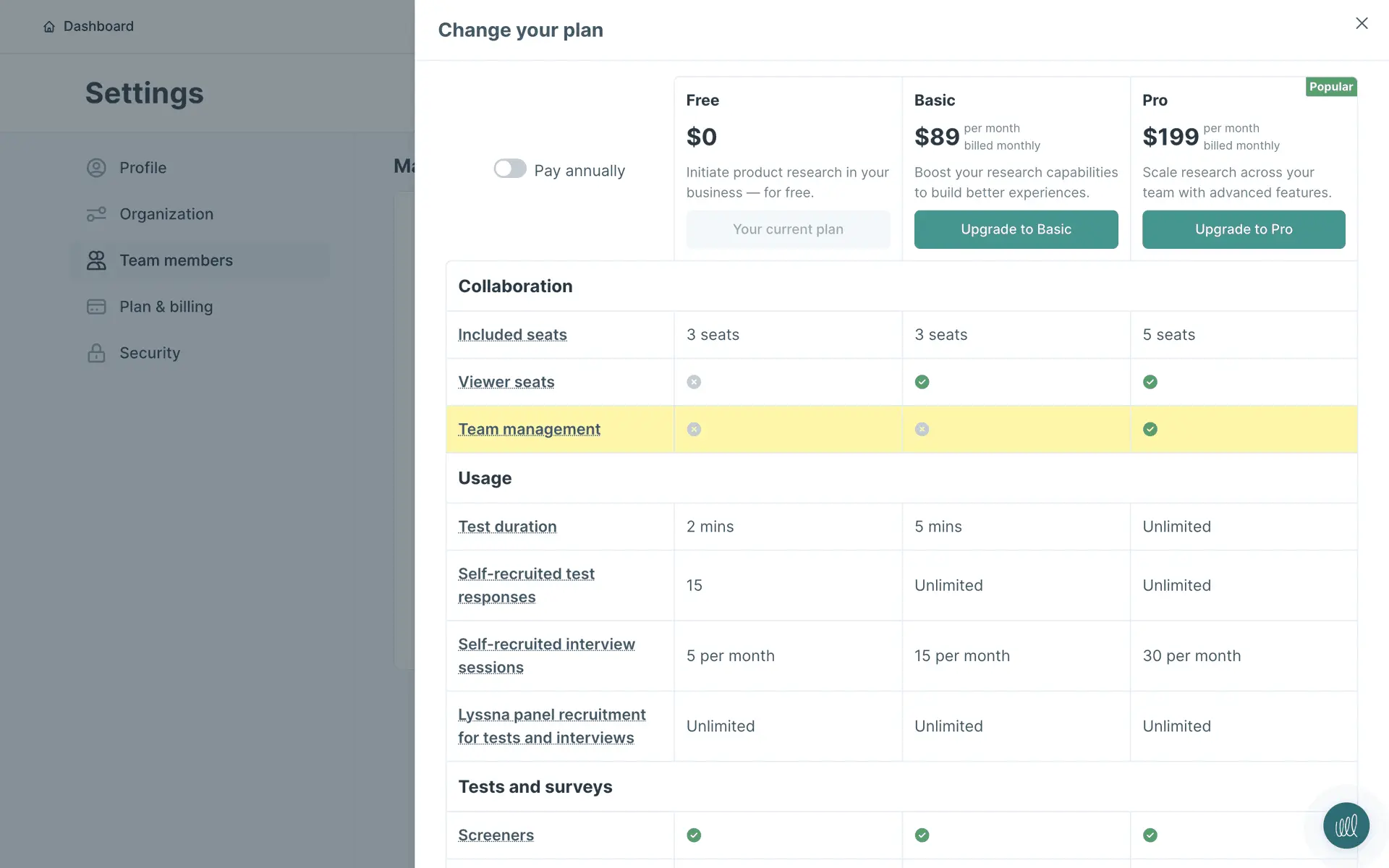Close the Change your plan panel
This screenshot has height=868, width=1389.
pos(1362,23)
